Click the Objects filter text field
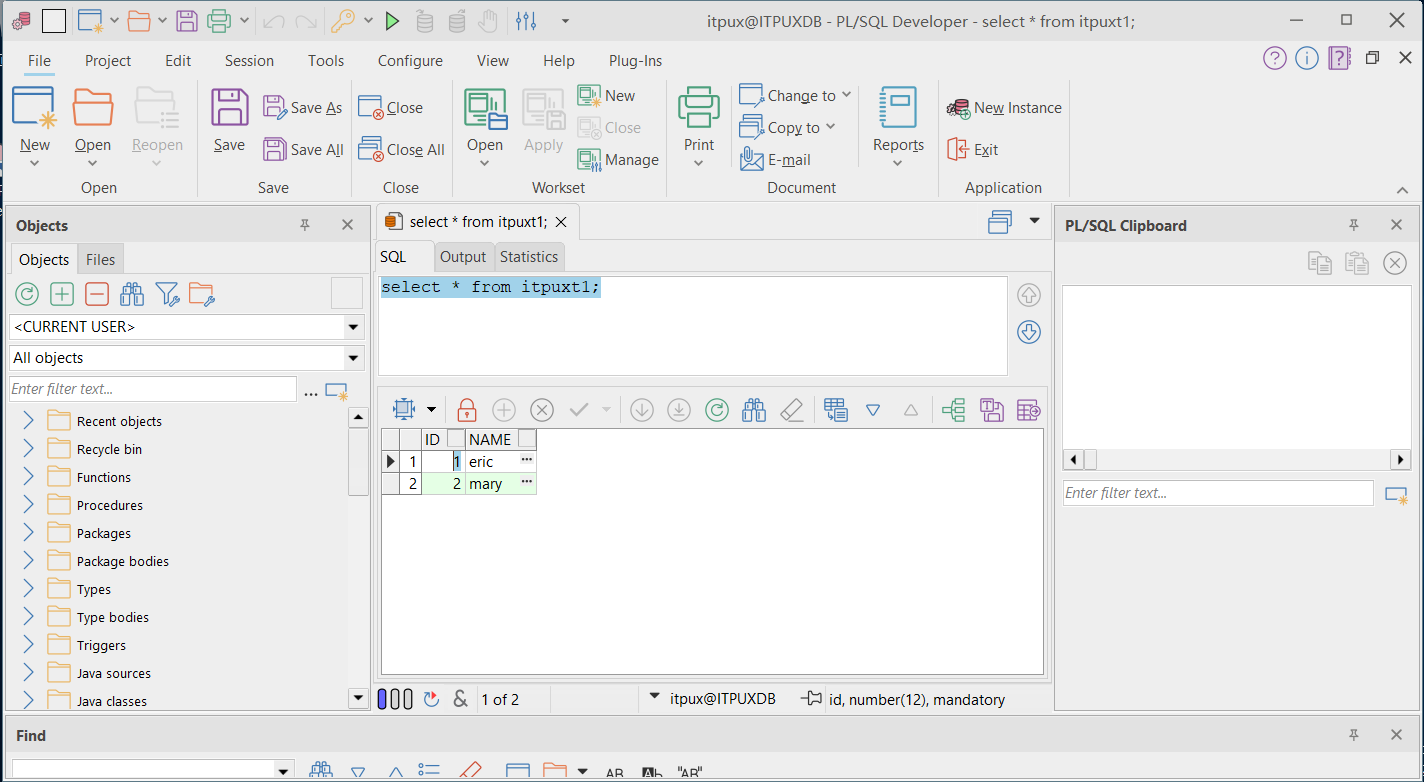The height and width of the screenshot is (782, 1424). click(x=153, y=389)
